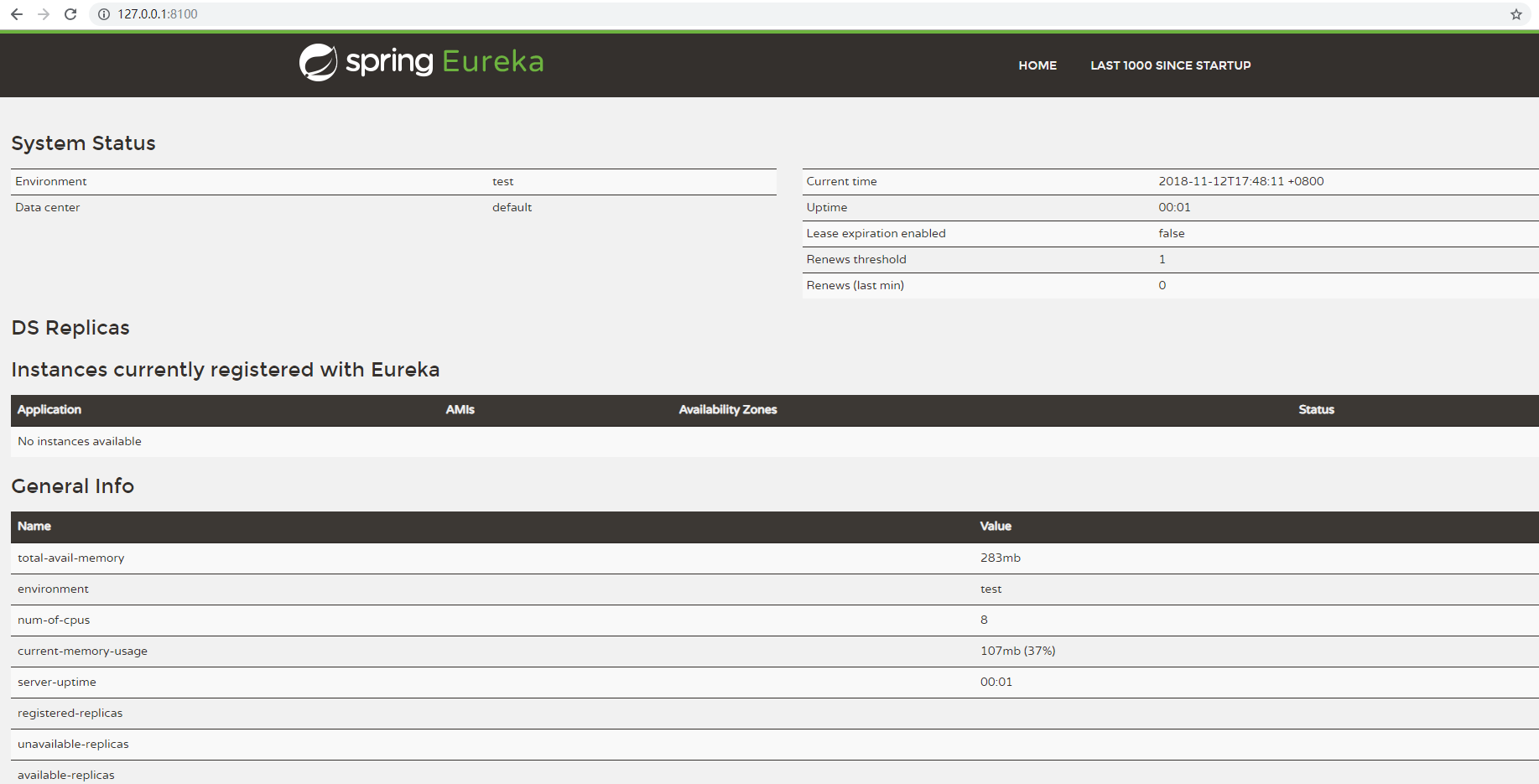Select the Renews (last min) label

[855, 285]
